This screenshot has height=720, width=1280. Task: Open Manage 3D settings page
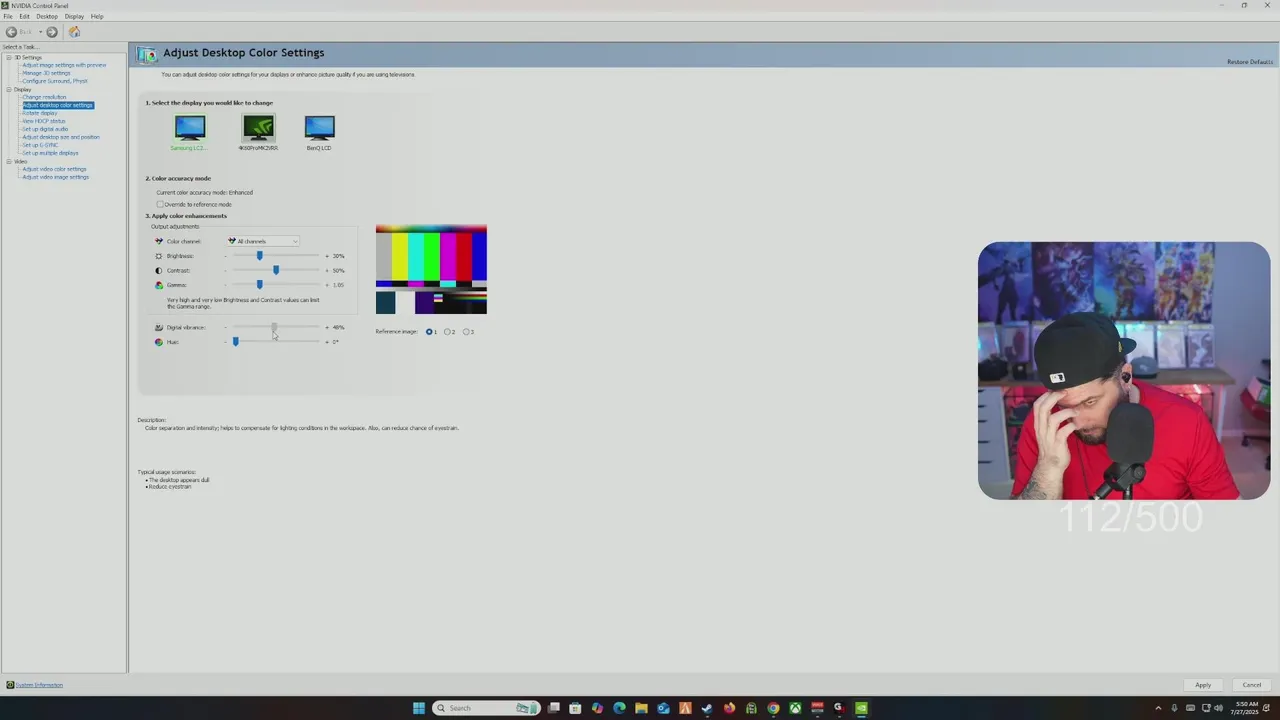pyautogui.click(x=46, y=73)
